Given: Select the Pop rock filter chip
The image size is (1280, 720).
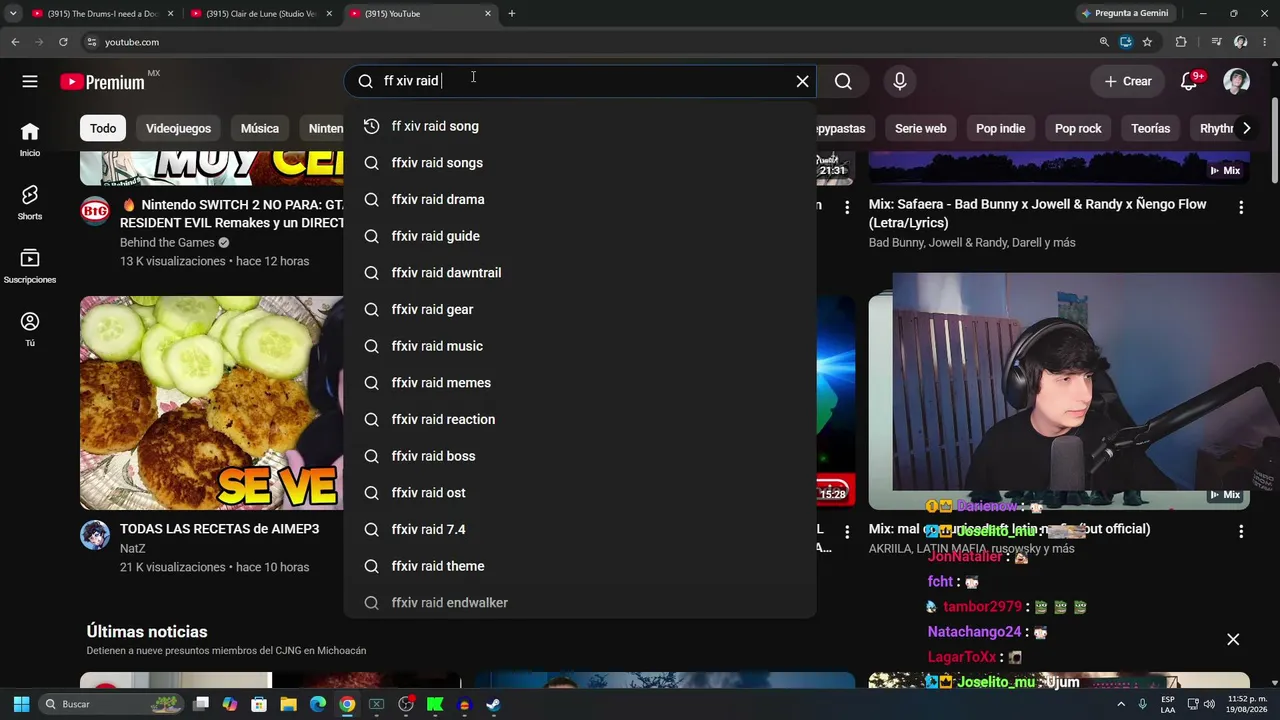Looking at the screenshot, I should point(1078,128).
